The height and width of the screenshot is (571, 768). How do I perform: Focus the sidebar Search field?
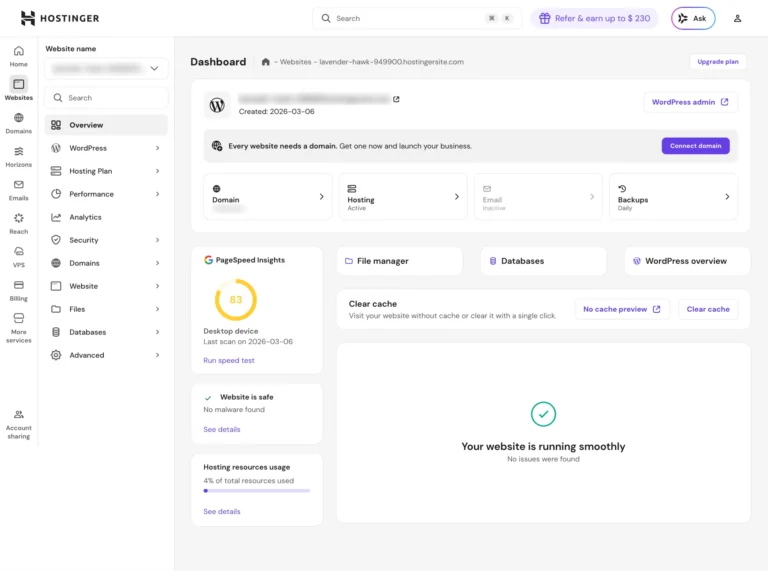106,98
